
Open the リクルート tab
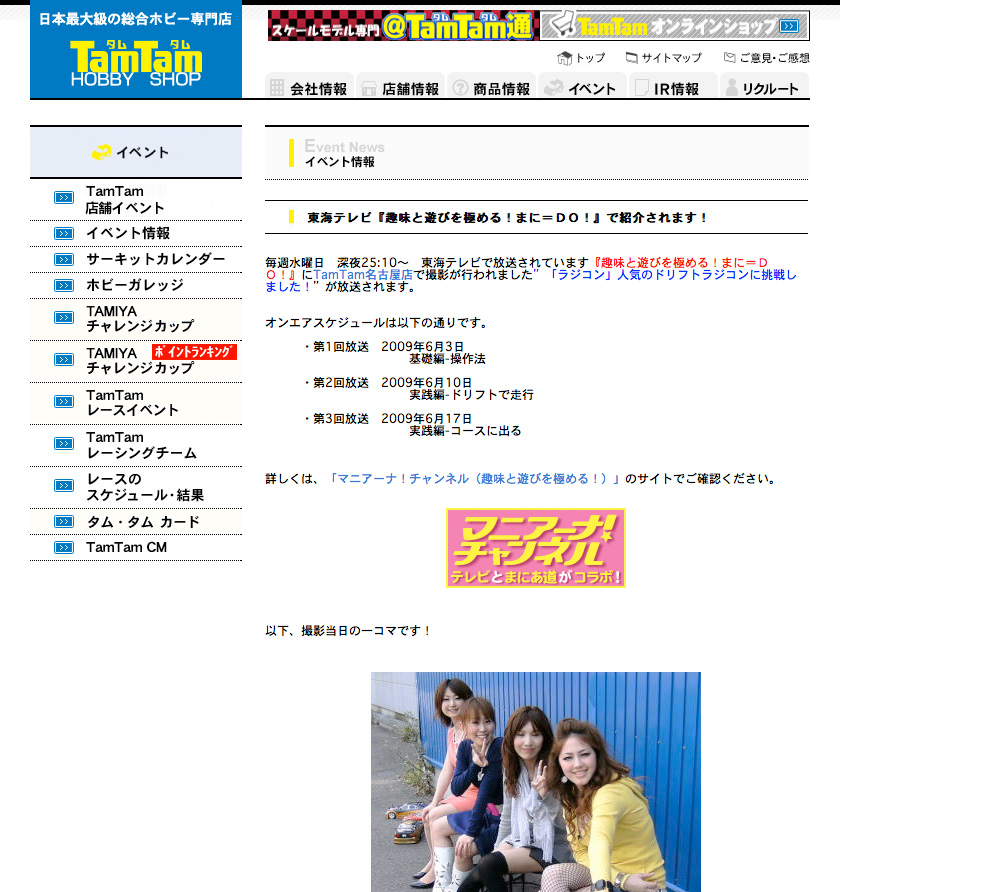[764, 88]
